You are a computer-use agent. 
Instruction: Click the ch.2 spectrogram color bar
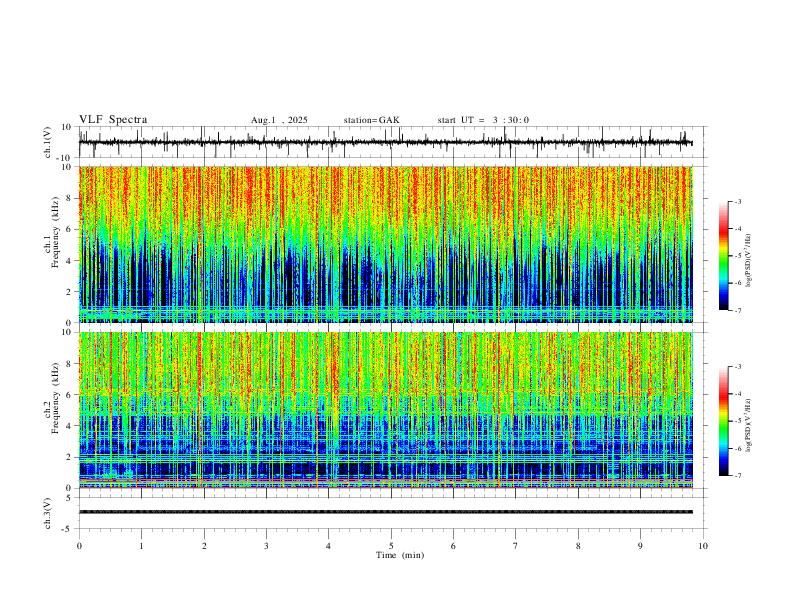(724, 421)
